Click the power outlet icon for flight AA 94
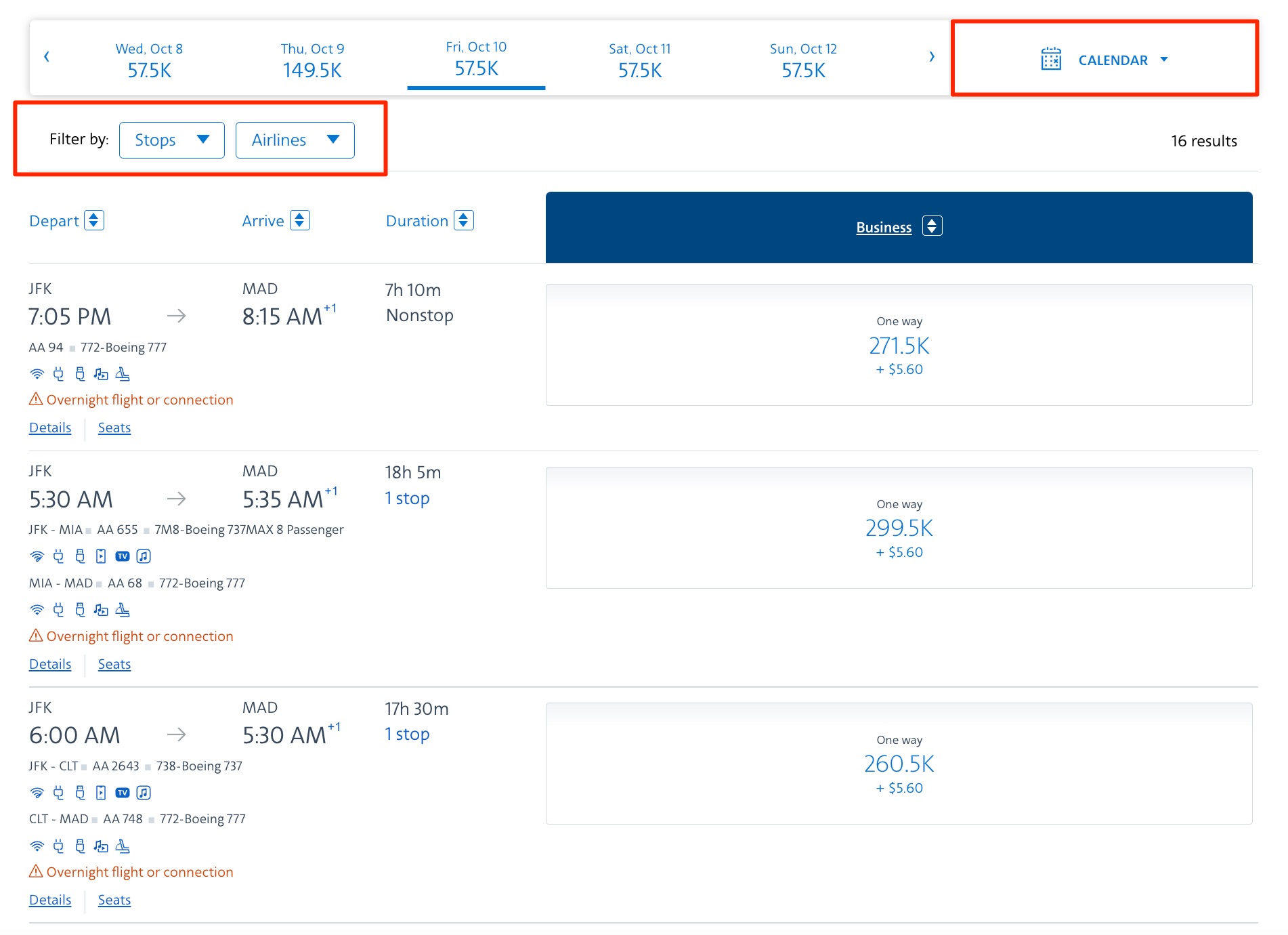Screen dimensions: 1288x935 (x=58, y=374)
